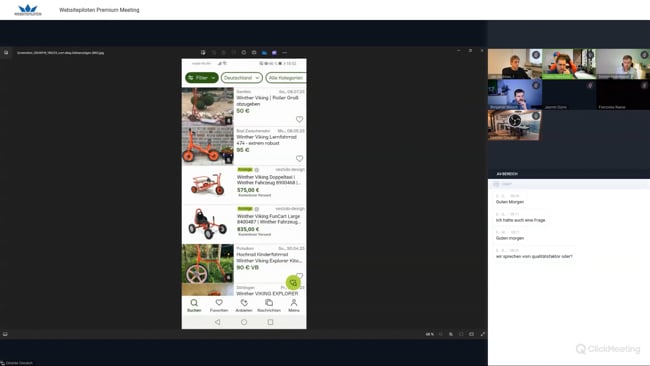The height and width of the screenshot is (366, 650).
Task: Open the Filter dropdown button
Action: pos(202,78)
